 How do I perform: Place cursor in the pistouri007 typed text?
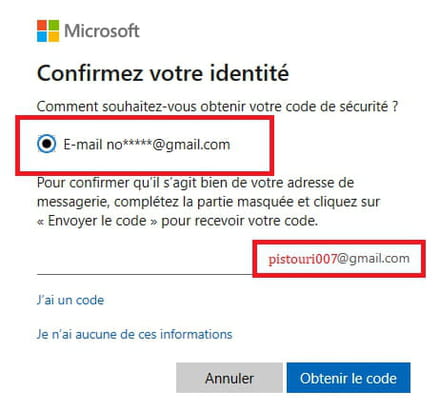tap(302, 259)
